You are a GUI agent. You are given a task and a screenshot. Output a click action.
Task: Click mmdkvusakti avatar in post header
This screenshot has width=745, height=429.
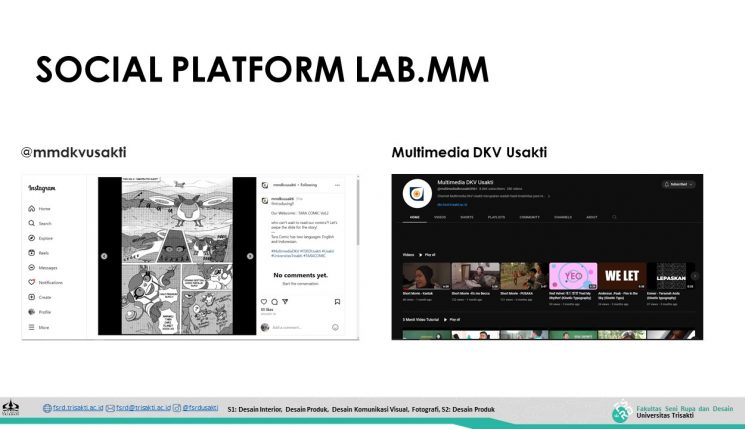coord(265,185)
